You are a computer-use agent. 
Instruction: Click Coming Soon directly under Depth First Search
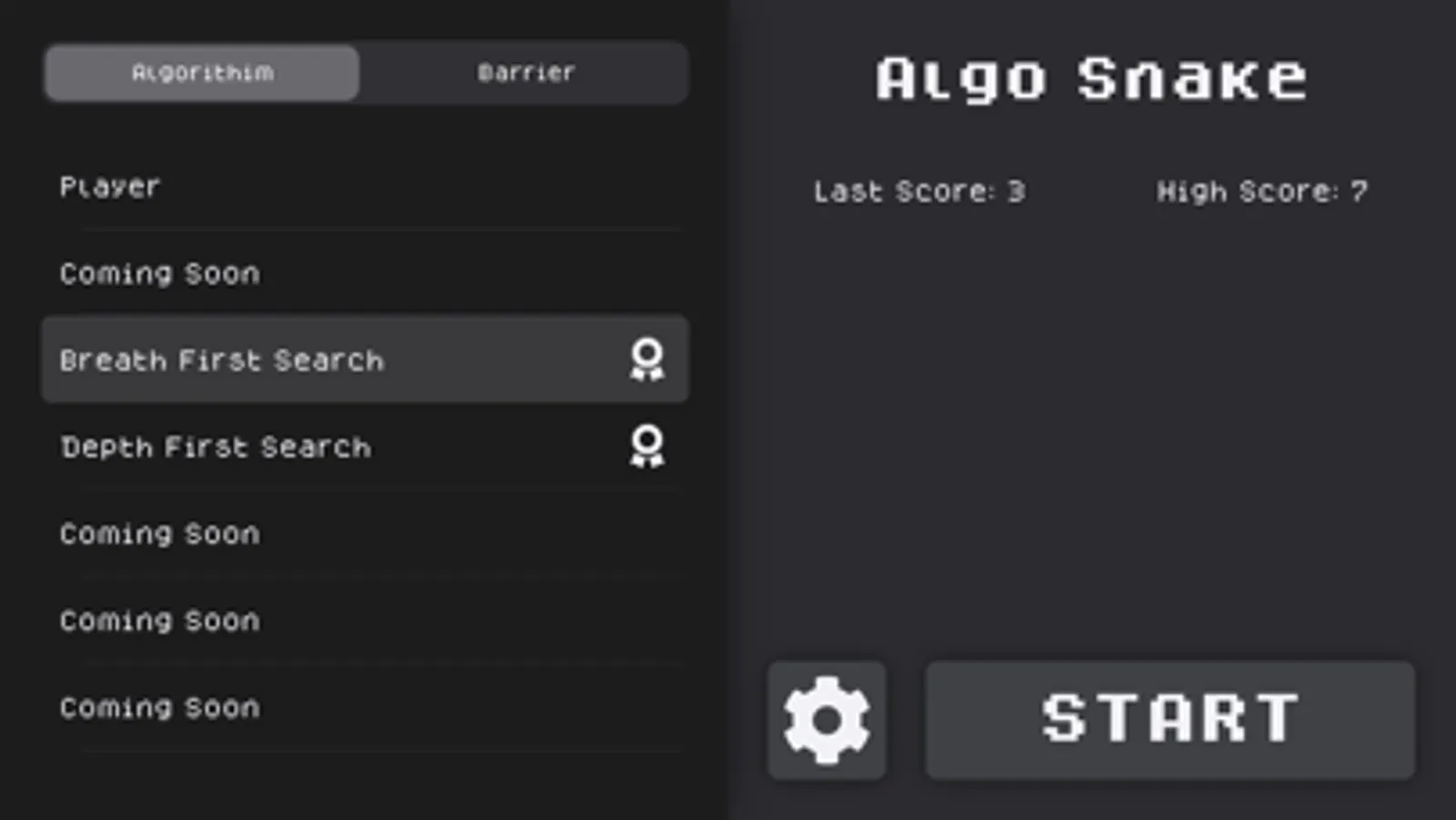tap(364, 534)
